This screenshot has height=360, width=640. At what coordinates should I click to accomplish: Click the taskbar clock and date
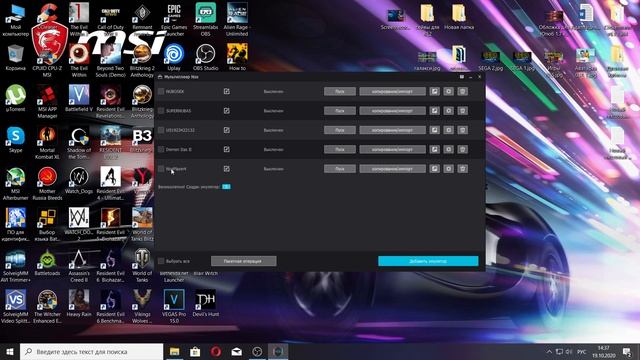604,351
